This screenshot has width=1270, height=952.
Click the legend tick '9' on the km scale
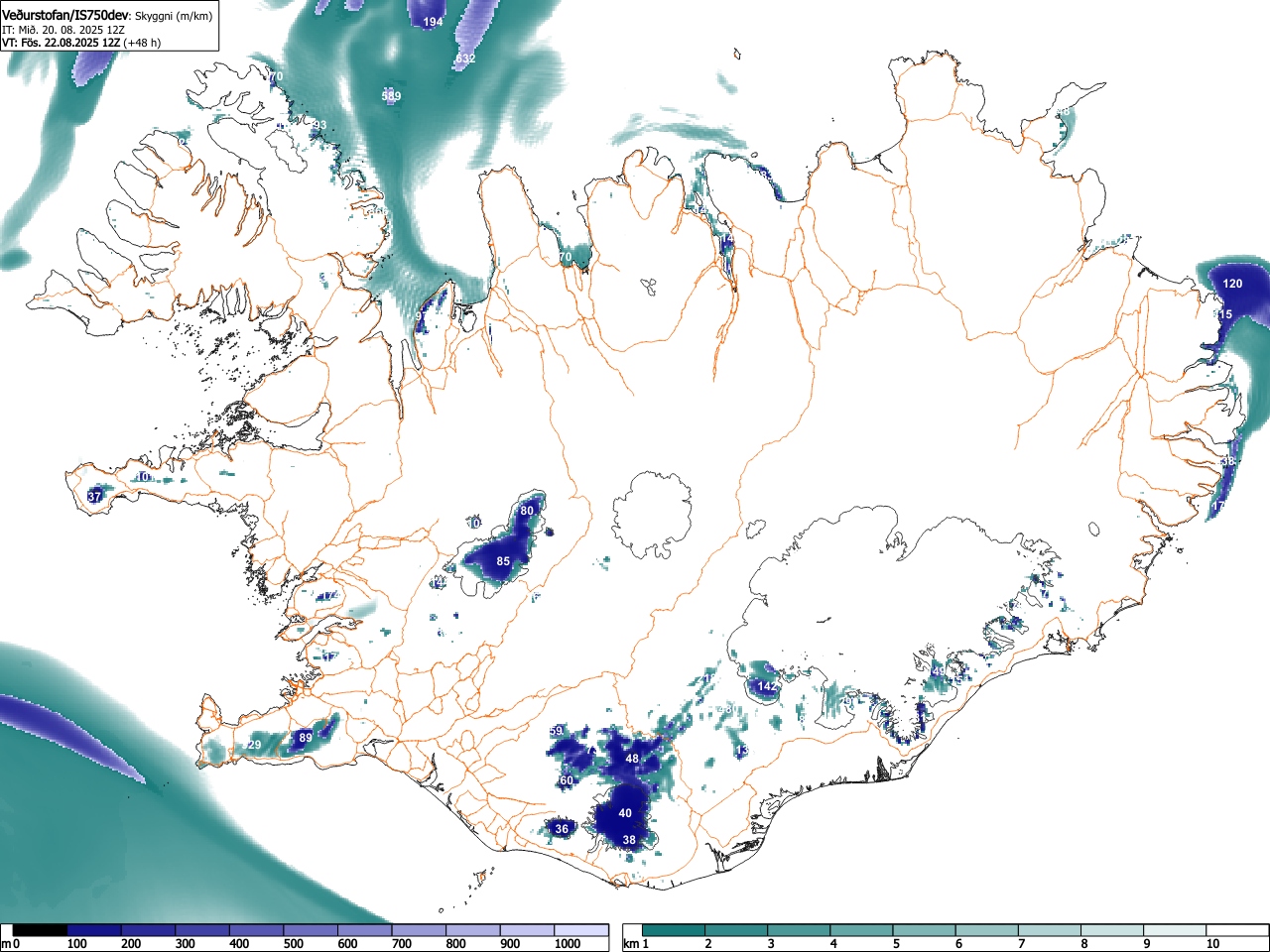pos(1146,944)
